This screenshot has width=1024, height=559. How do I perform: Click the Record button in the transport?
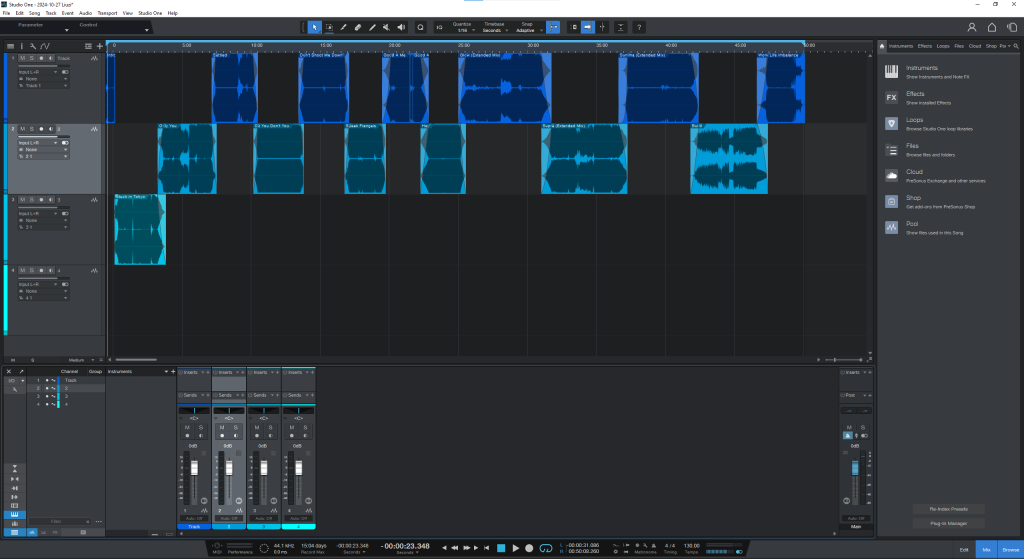[531, 548]
